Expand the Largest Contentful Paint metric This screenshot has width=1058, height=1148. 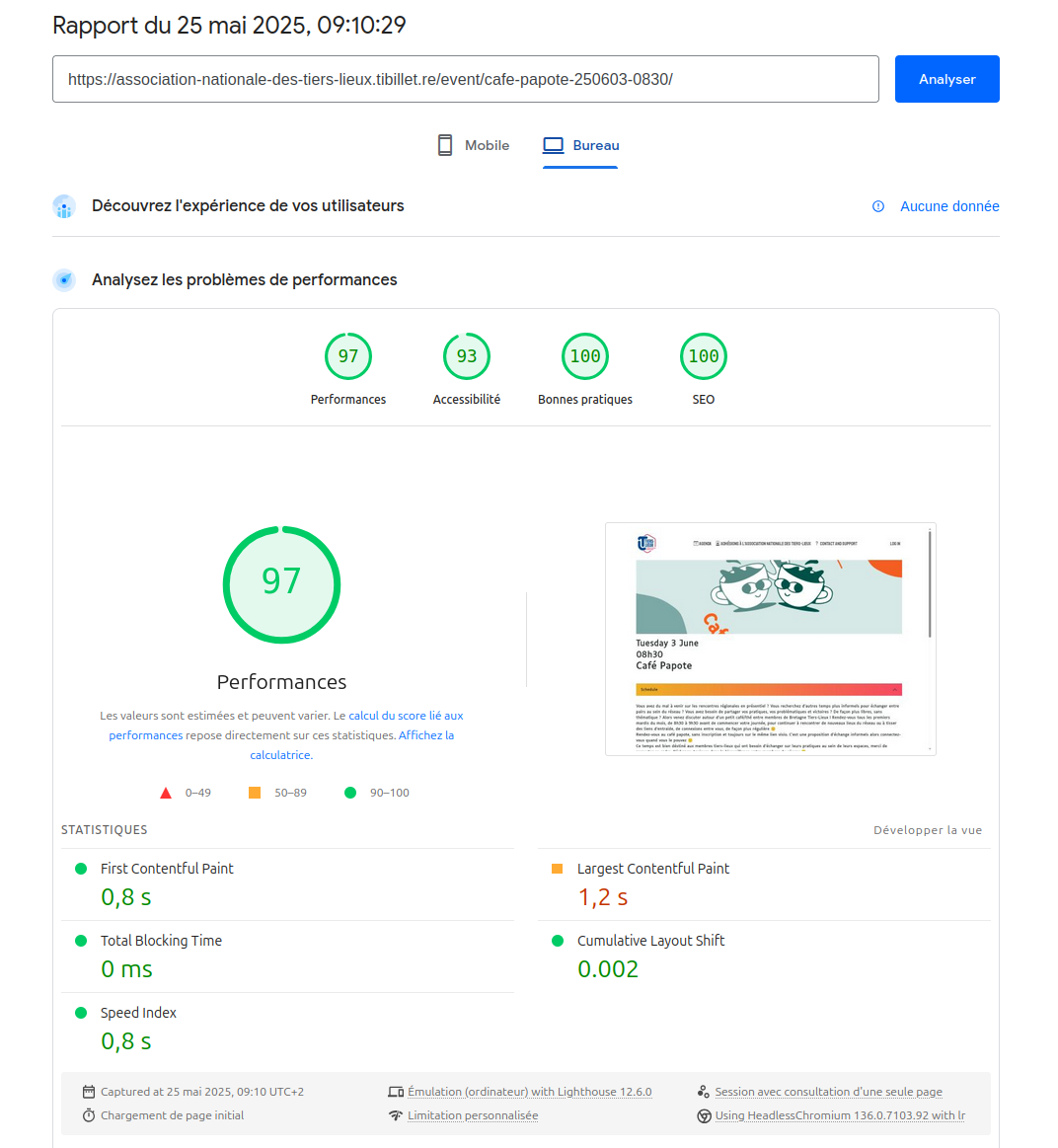click(652, 869)
